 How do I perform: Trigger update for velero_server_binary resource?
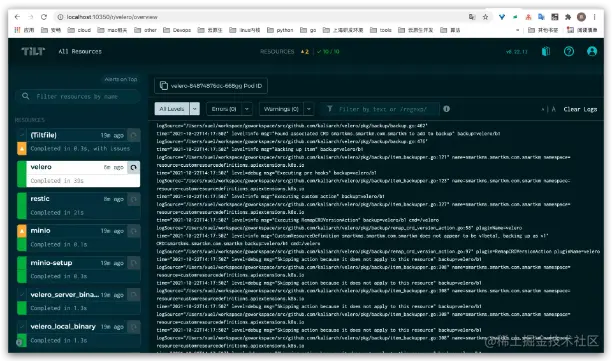pos(133,295)
